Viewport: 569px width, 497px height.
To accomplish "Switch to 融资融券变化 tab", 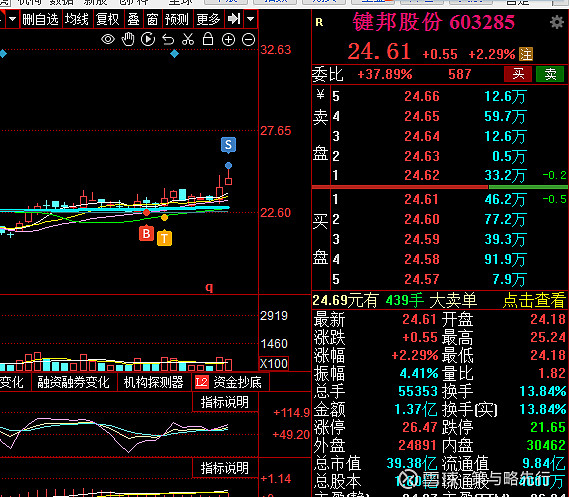I will click(74, 382).
